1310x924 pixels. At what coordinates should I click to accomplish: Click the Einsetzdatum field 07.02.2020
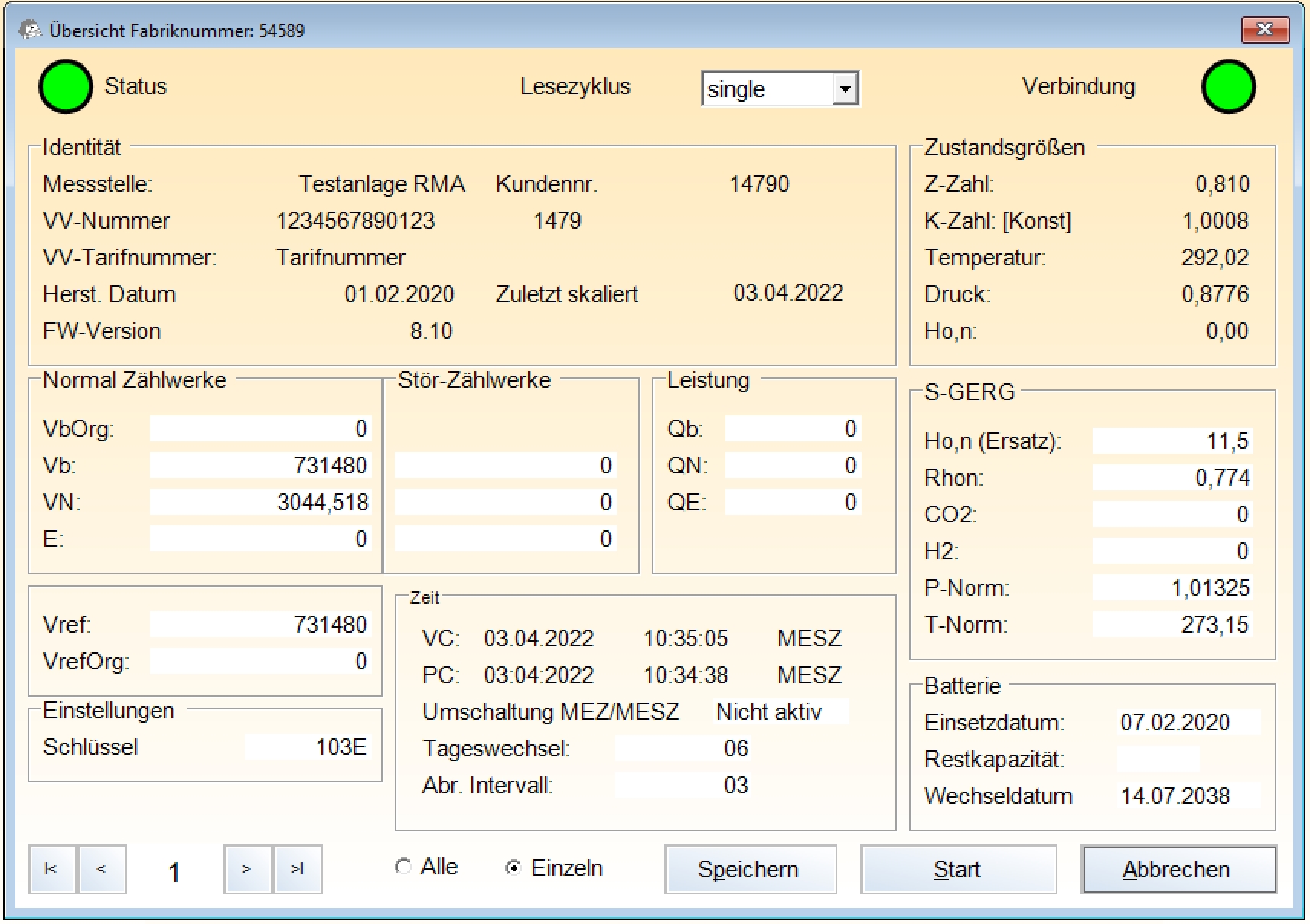(x=1188, y=722)
